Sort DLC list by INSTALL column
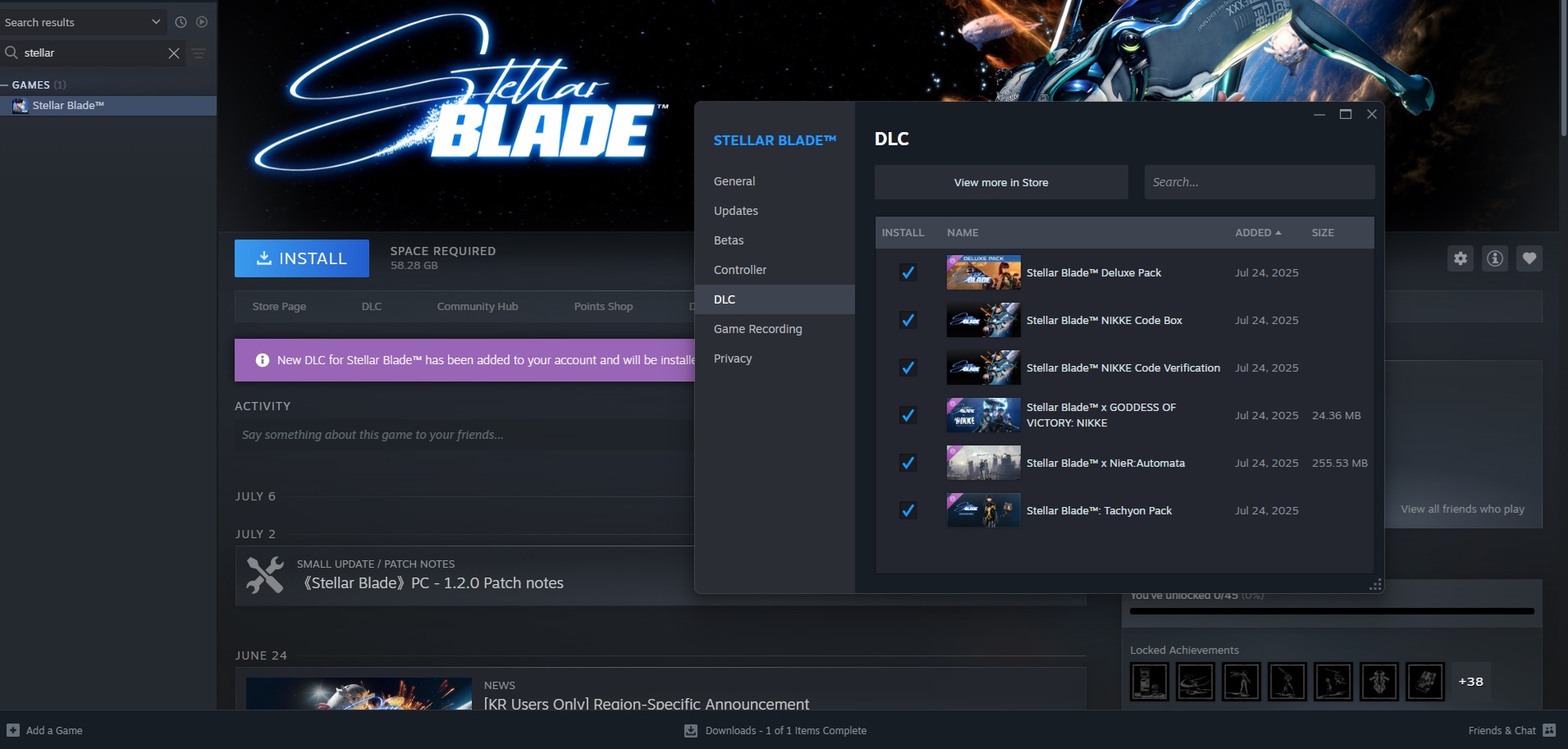 click(x=903, y=233)
